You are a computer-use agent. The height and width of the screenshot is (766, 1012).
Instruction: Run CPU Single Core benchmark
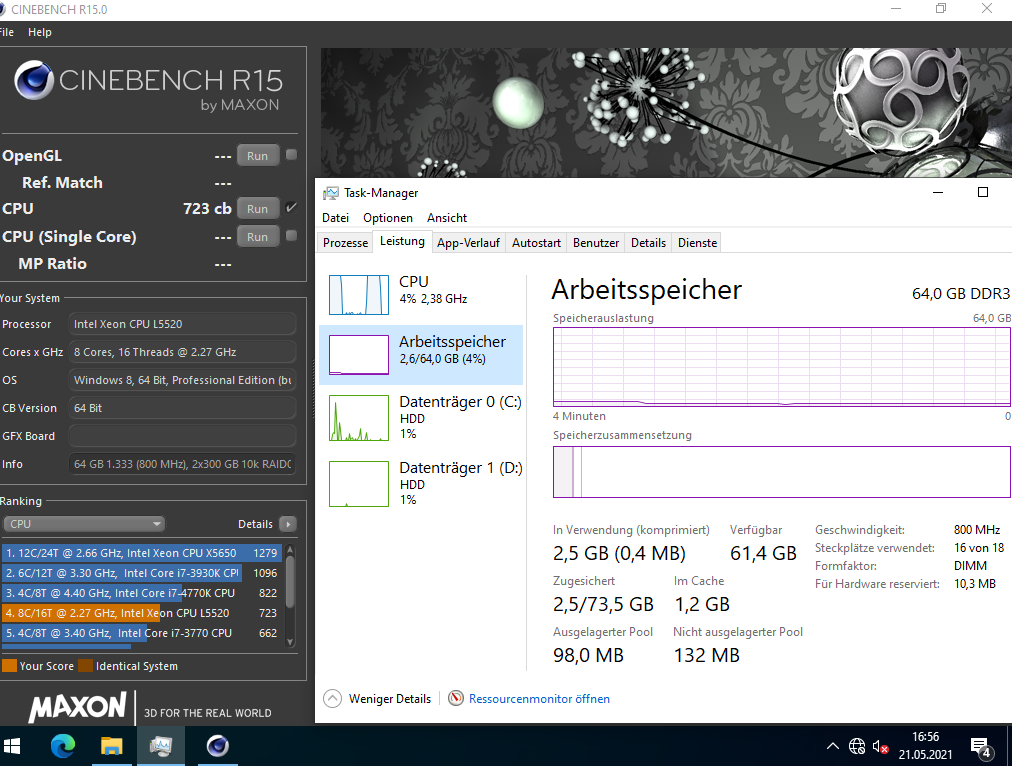(x=258, y=236)
